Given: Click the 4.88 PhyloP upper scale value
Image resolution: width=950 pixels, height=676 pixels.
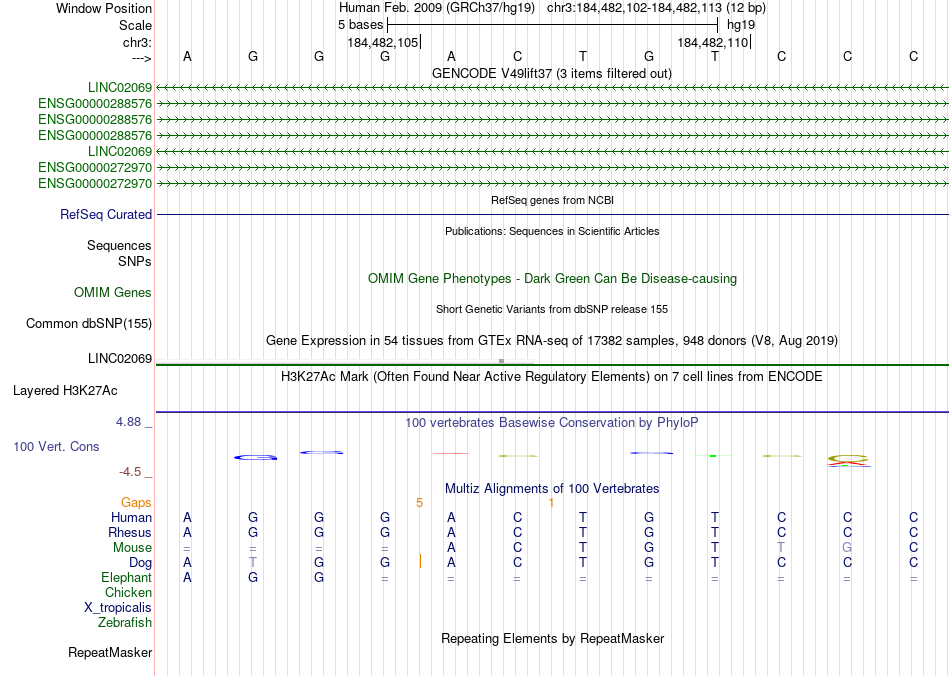Looking at the screenshot, I should 128,422.
